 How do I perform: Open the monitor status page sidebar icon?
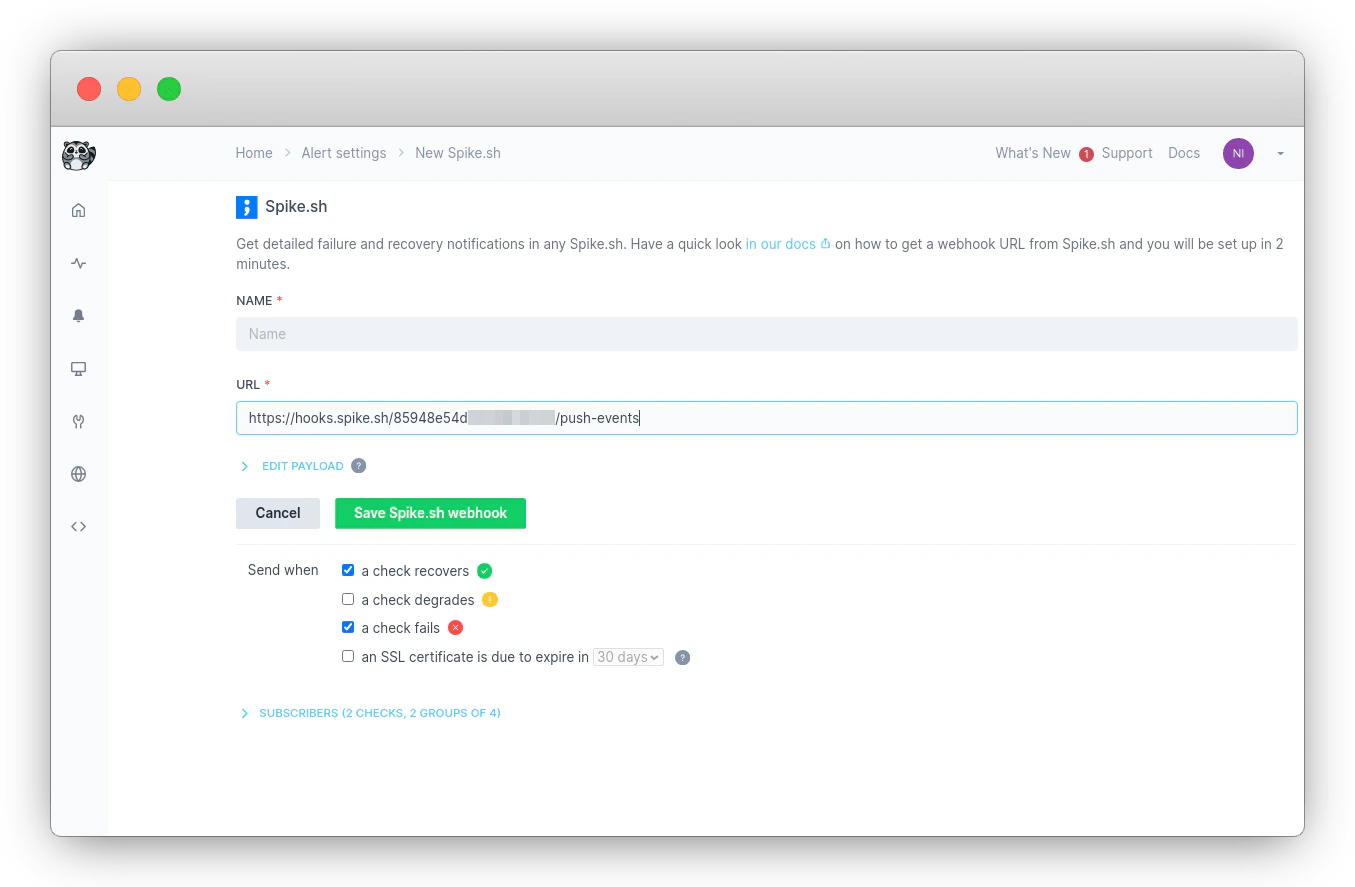click(x=78, y=369)
